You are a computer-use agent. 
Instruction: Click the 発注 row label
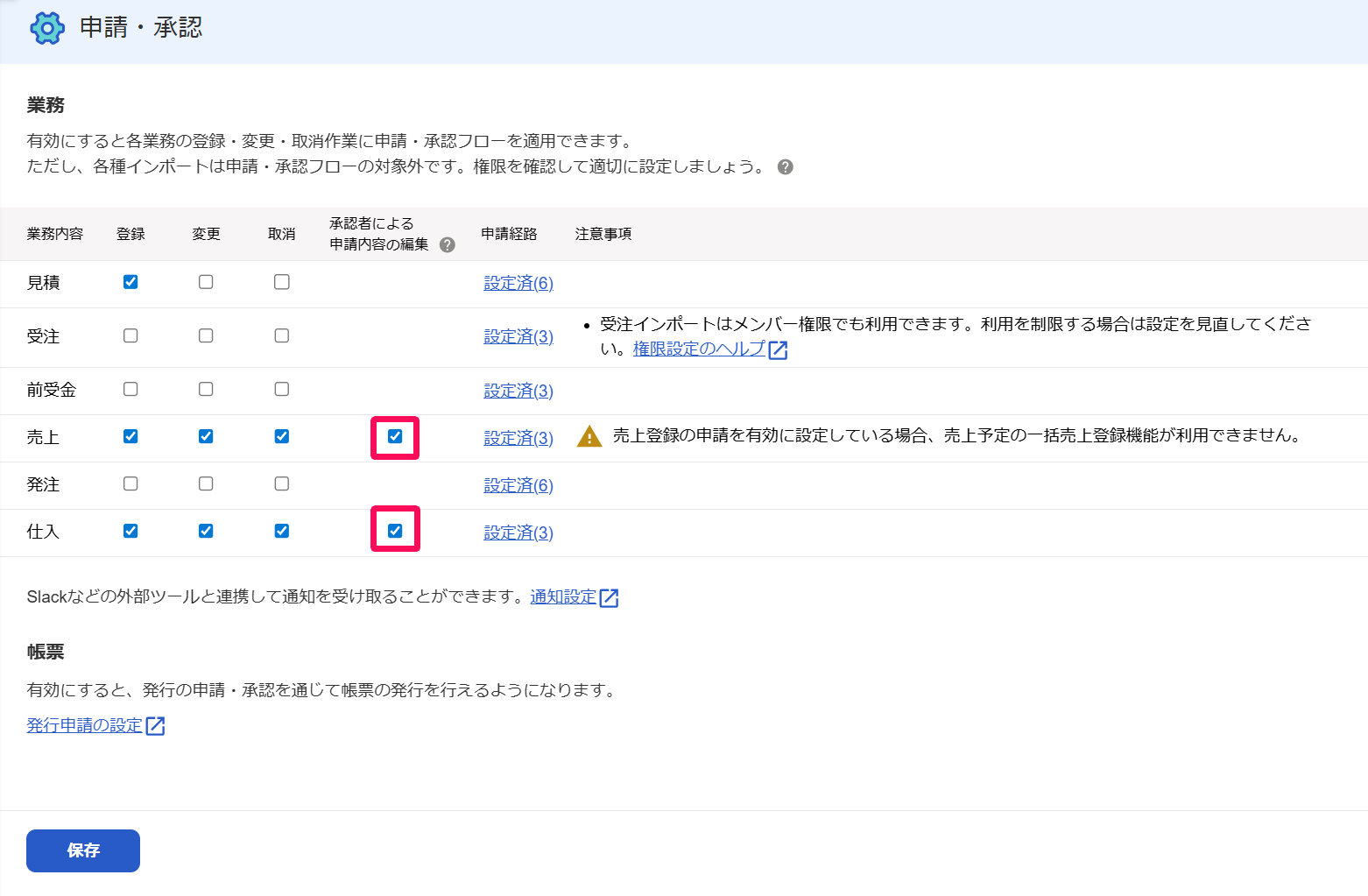(43, 484)
